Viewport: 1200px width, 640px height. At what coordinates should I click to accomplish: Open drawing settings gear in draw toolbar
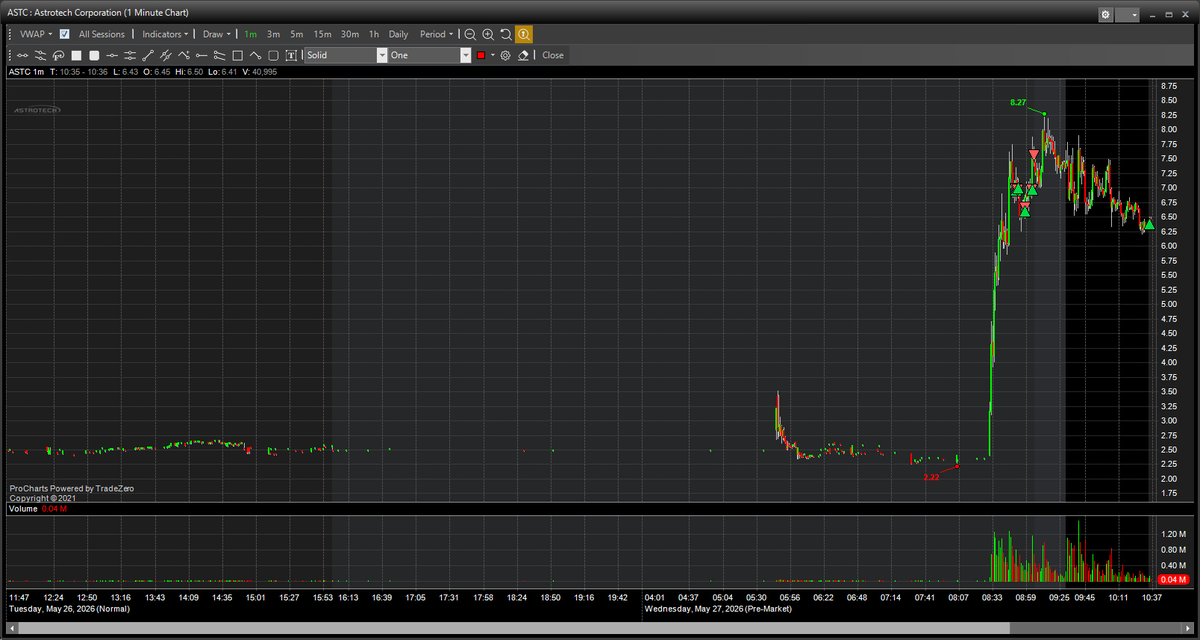505,55
